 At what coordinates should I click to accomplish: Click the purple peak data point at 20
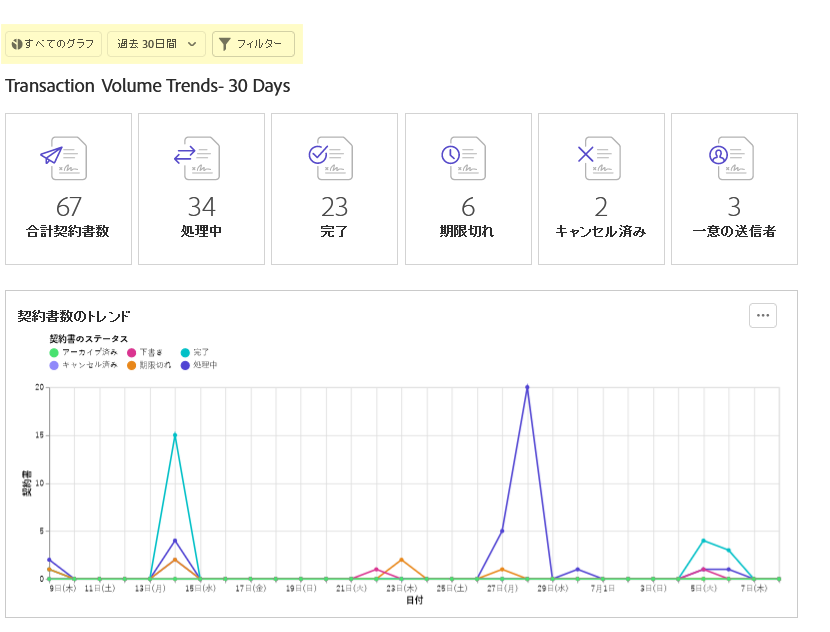click(x=527, y=387)
